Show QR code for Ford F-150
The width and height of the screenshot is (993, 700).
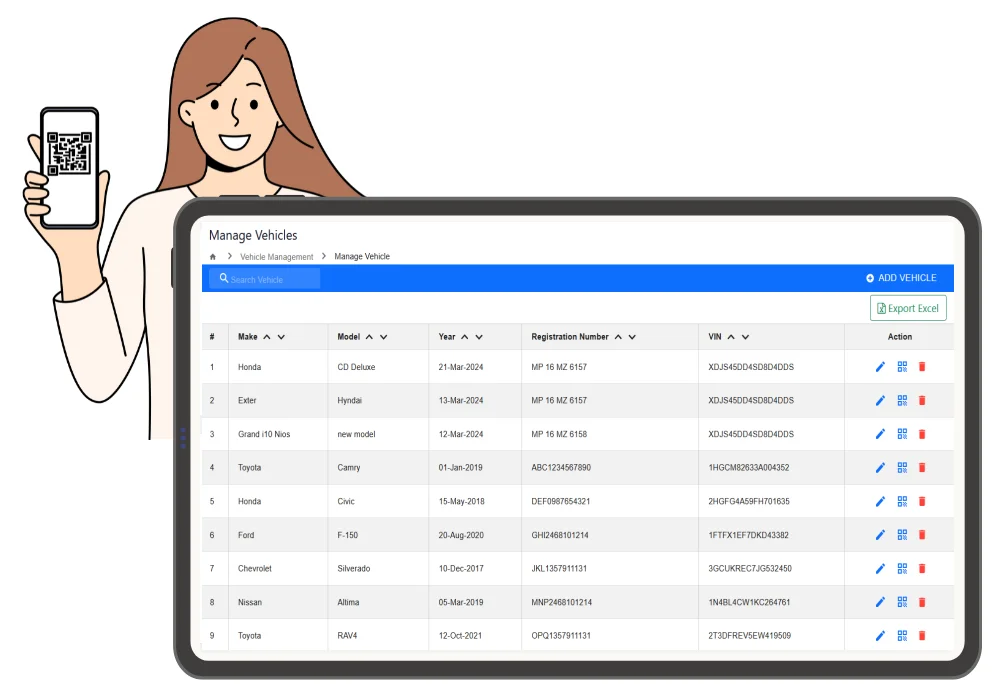(902, 535)
